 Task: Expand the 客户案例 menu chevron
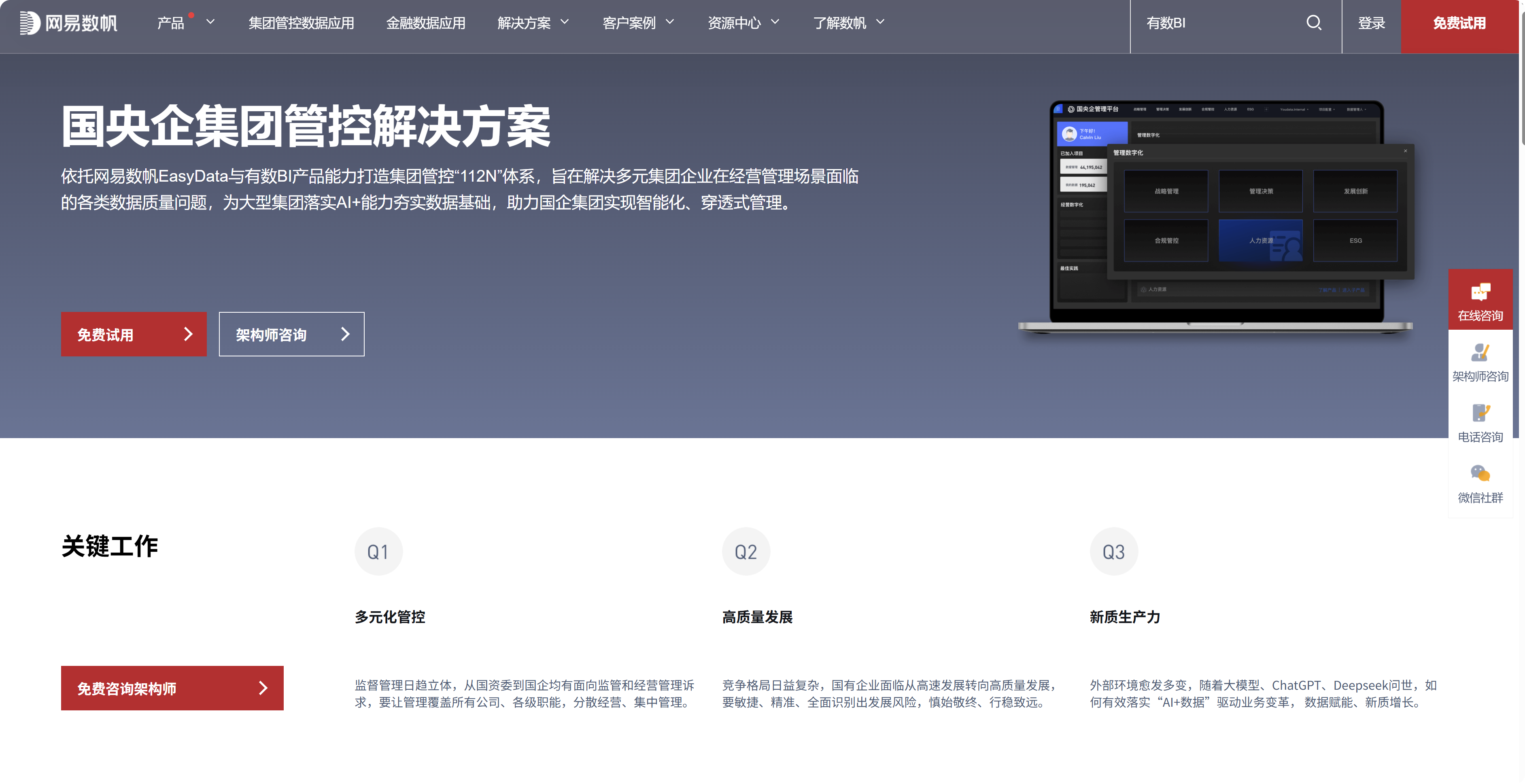coord(669,23)
